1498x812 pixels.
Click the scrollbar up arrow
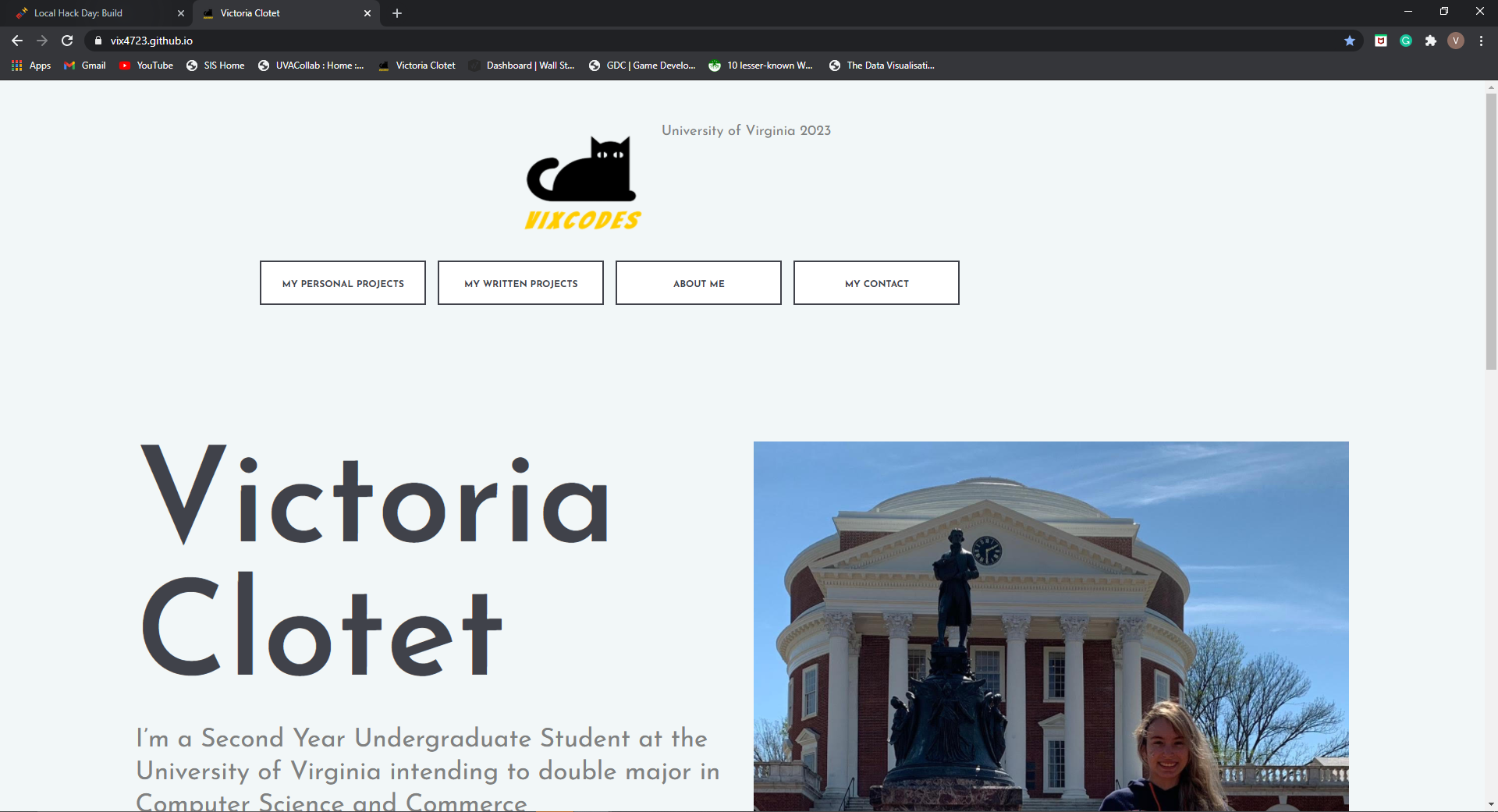click(x=1491, y=87)
